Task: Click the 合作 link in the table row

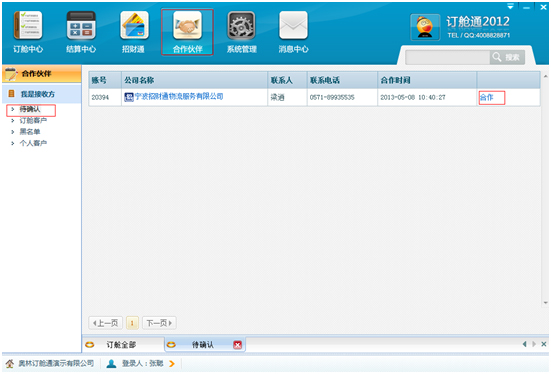Action: (487, 97)
